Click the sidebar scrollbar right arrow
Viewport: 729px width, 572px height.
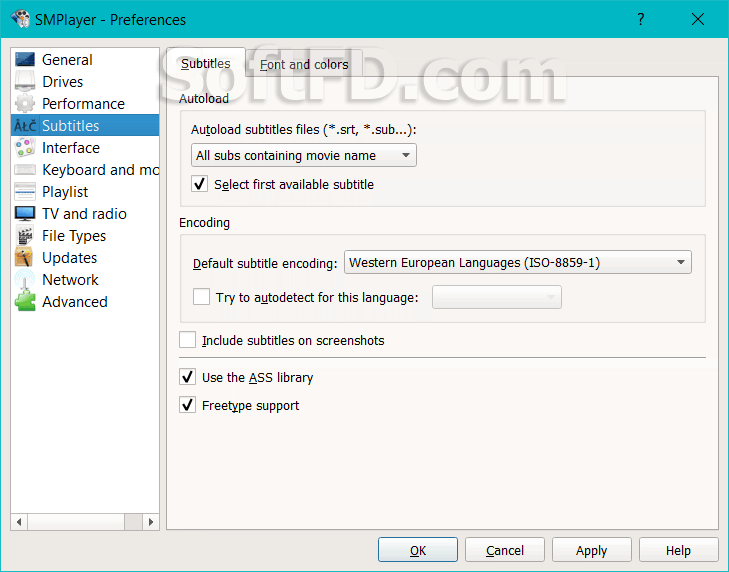point(151,522)
